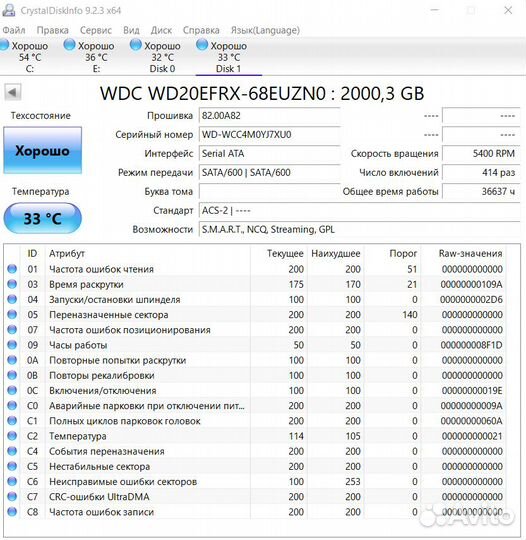Click the transfer mode SATA/600 field
Viewport: 526px width, 540px height.
coord(269,172)
